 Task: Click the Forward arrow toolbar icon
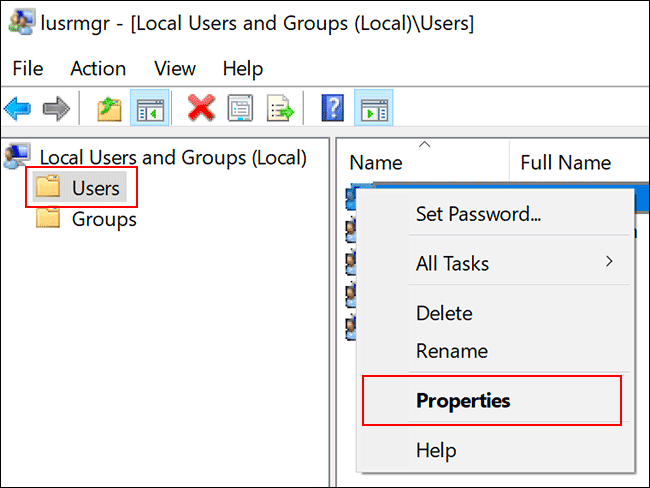tap(55, 108)
